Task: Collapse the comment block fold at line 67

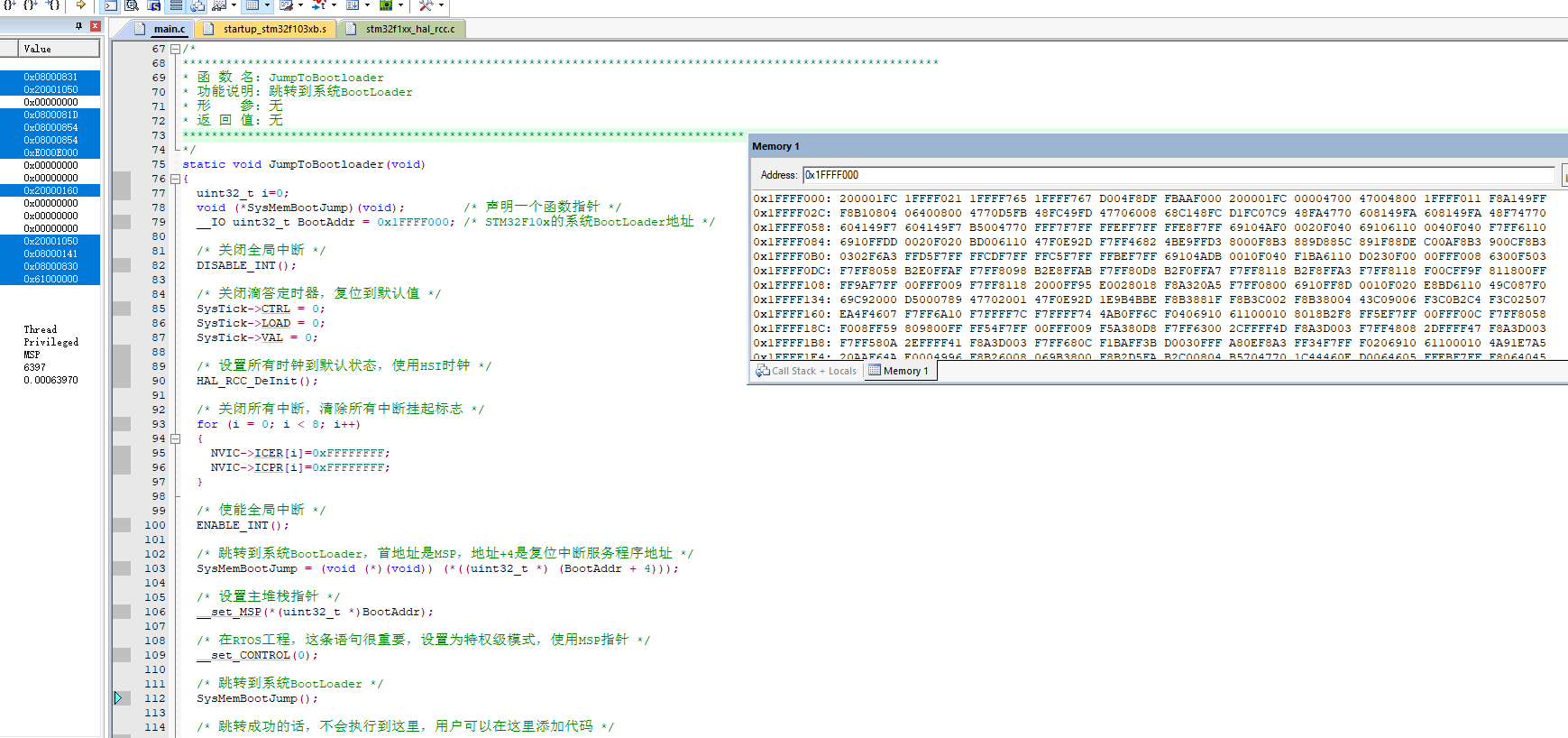Action: point(176,49)
